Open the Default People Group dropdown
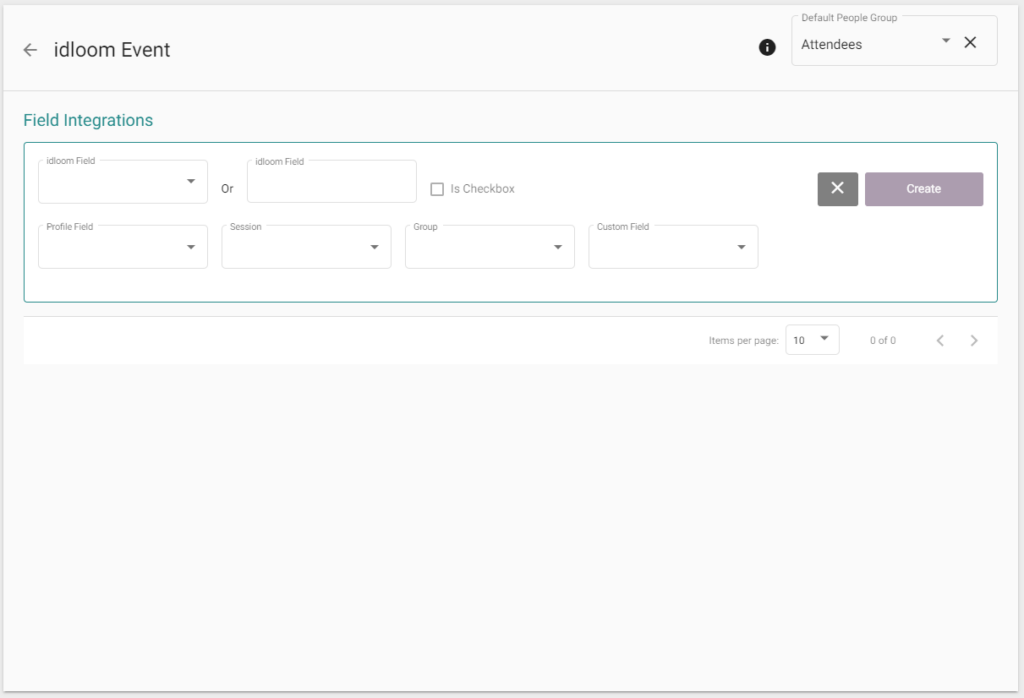The height and width of the screenshot is (698, 1024). 945,41
